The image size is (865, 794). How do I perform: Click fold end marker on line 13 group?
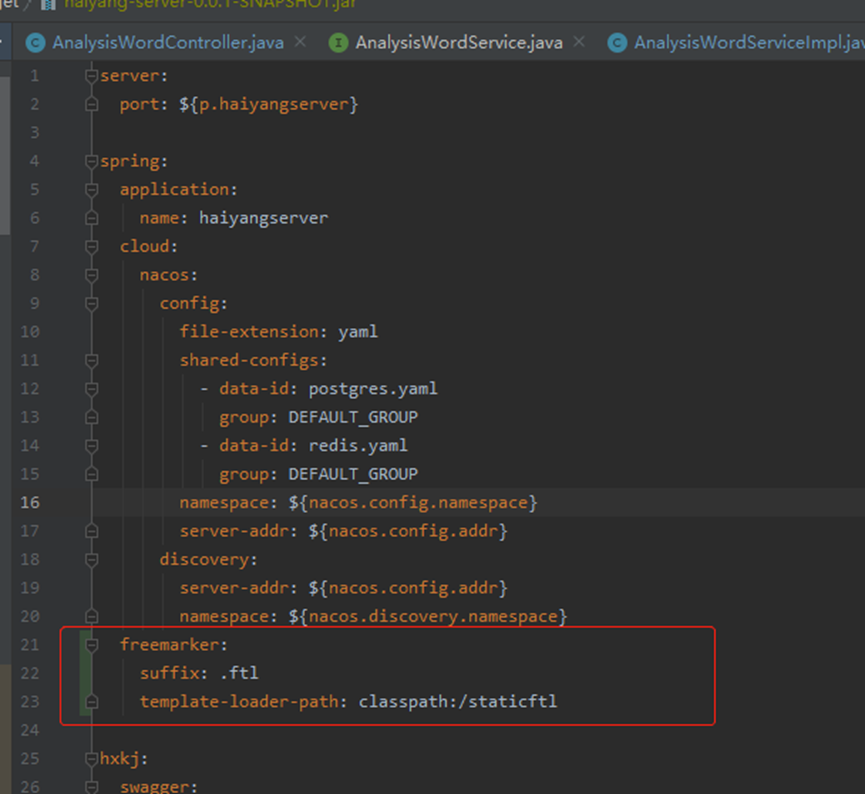pos(92,417)
